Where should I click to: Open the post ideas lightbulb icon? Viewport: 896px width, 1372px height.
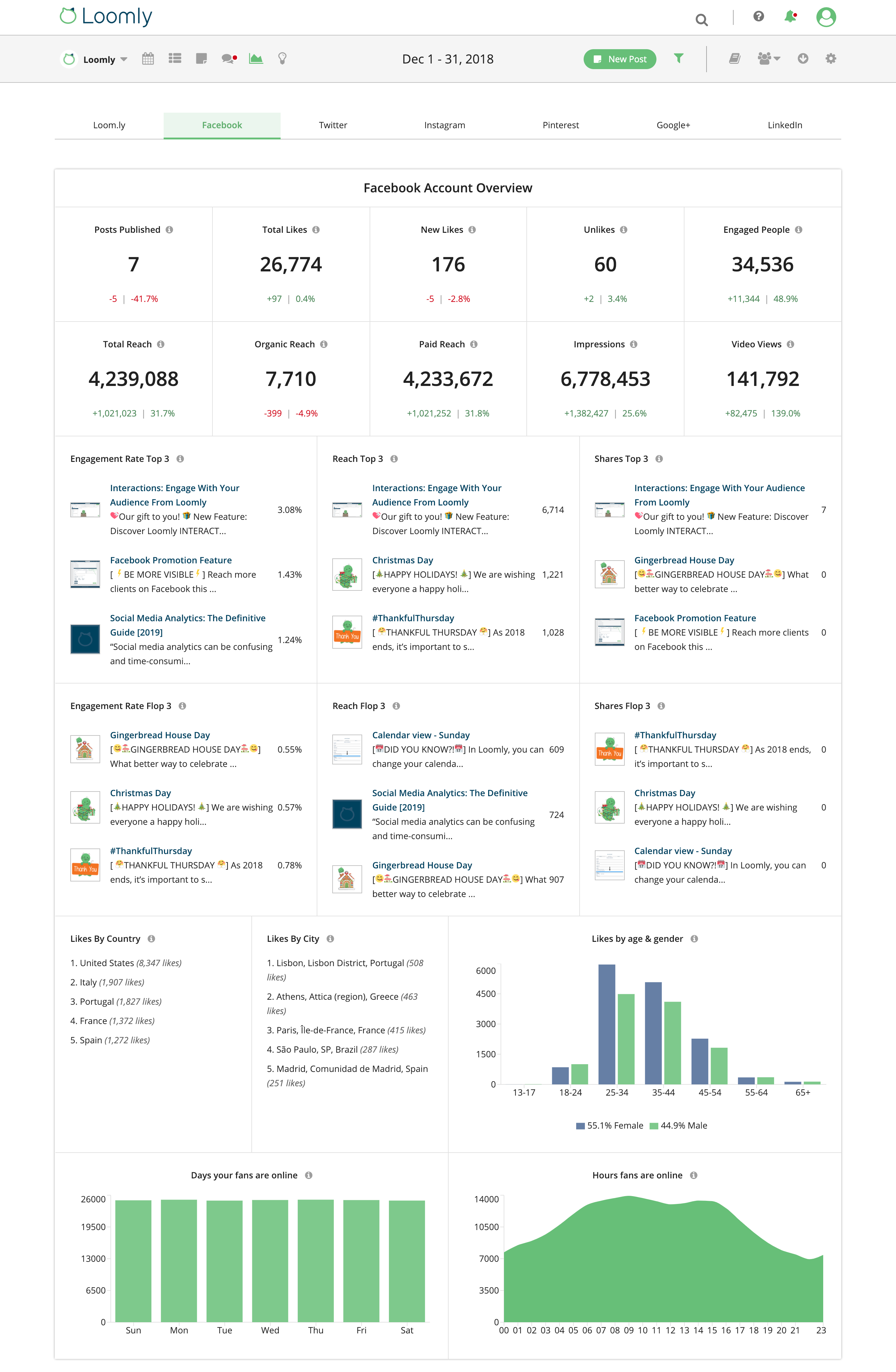point(282,58)
